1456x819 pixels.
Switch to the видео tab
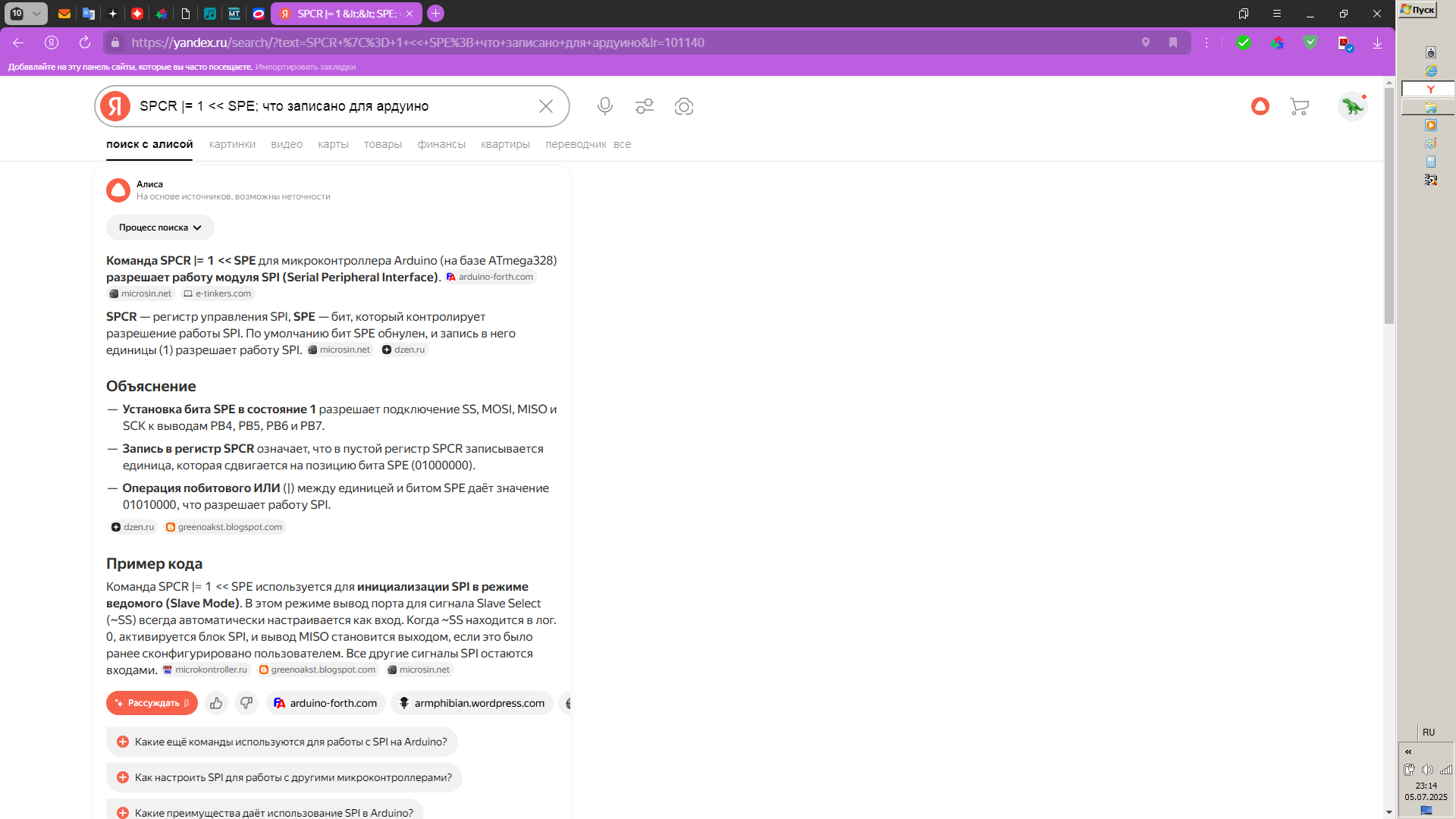287,144
